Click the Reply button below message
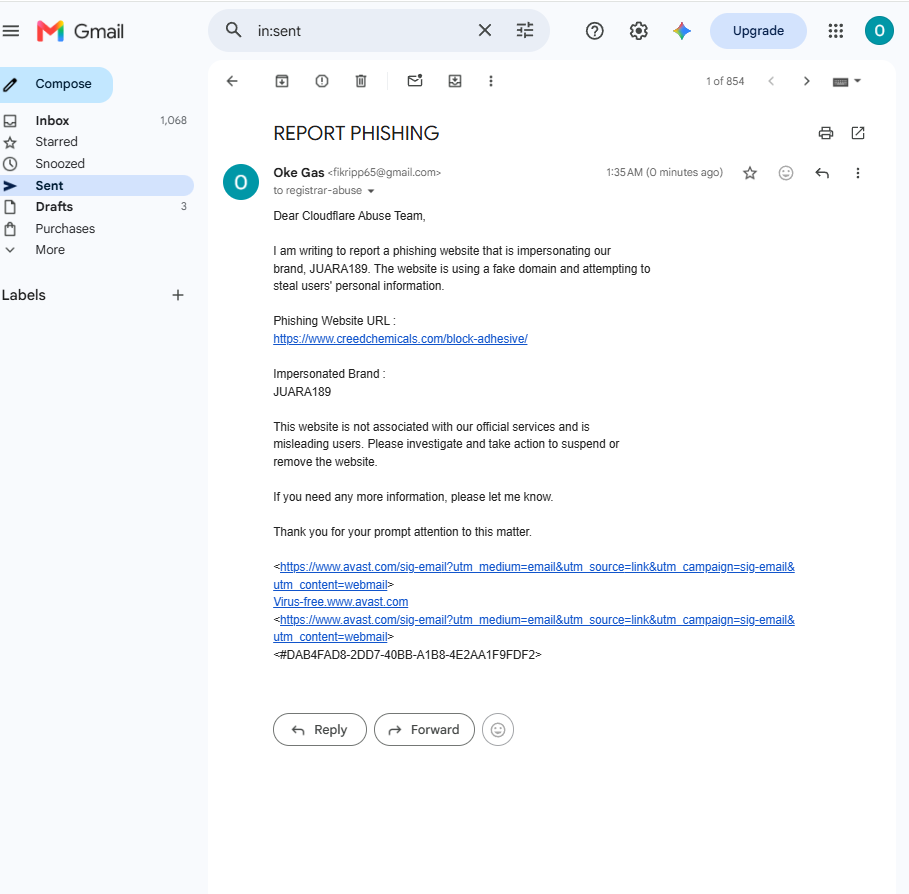This screenshot has height=894, width=909. [x=319, y=729]
